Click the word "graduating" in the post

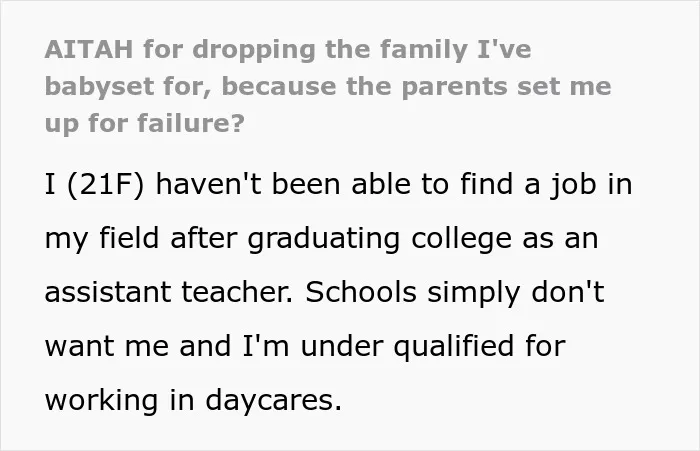(x=324, y=240)
